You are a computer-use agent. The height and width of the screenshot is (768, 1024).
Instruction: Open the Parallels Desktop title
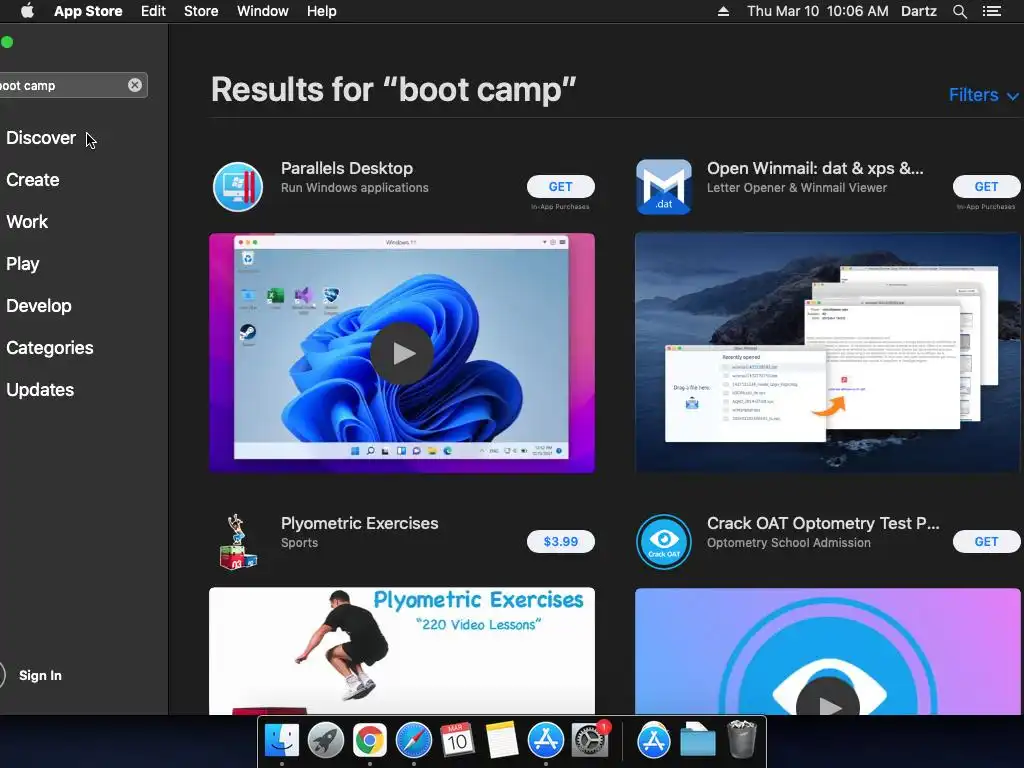(x=347, y=168)
